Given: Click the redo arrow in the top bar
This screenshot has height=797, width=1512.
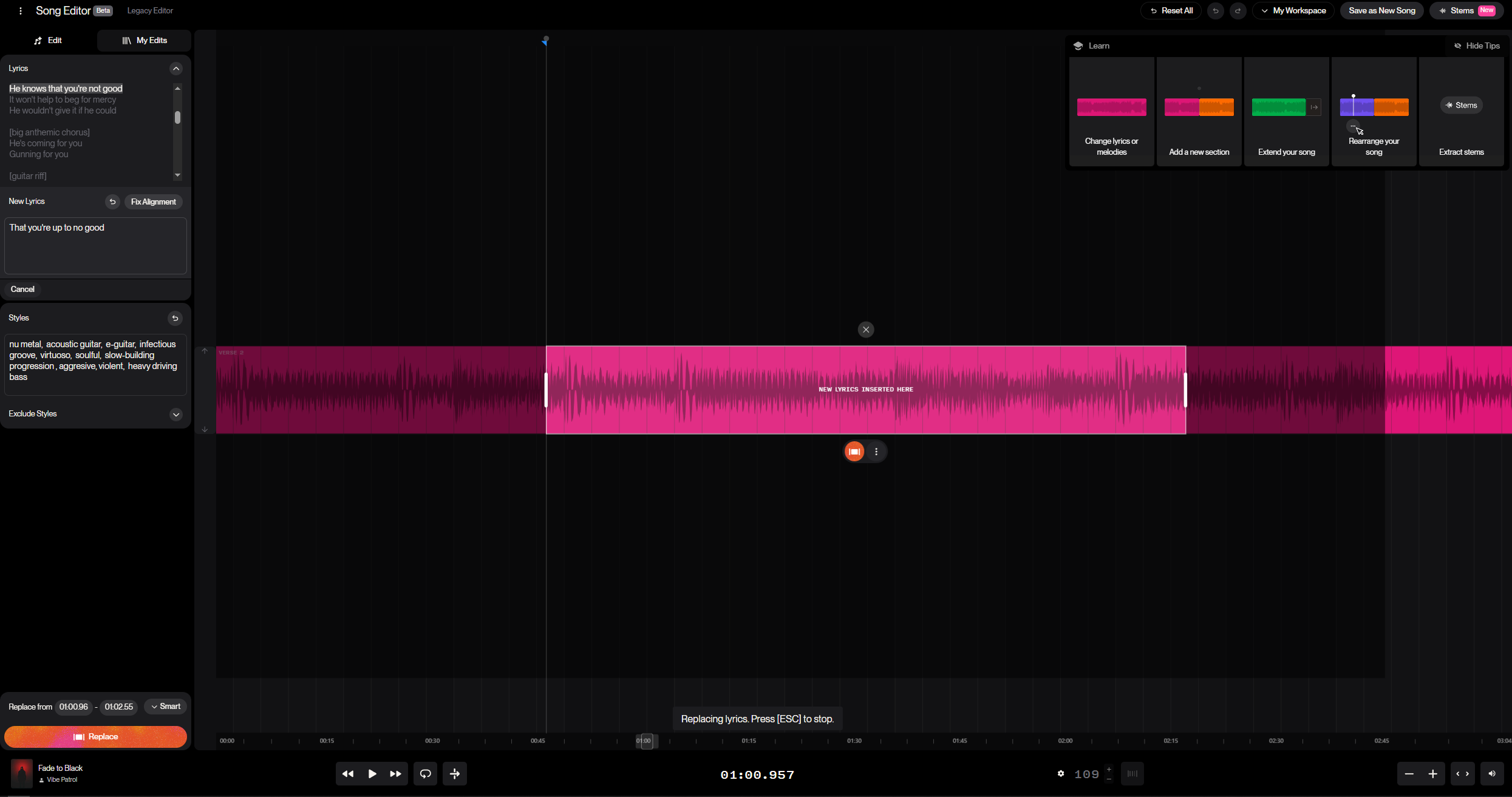Looking at the screenshot, I should click(1238, 11).
